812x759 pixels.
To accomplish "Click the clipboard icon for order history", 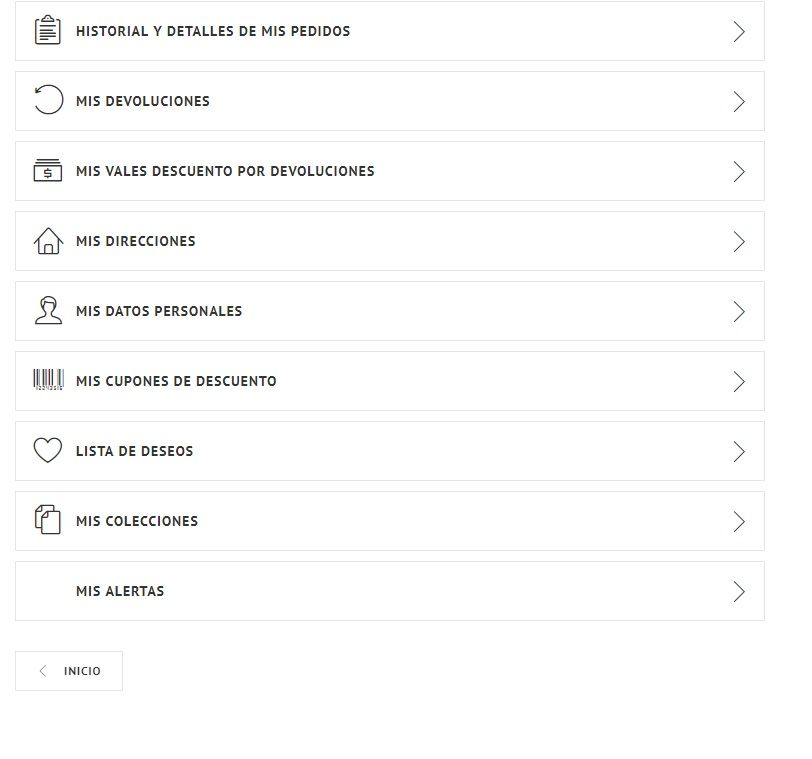I will pyautogui.click(x=48, y=30).
